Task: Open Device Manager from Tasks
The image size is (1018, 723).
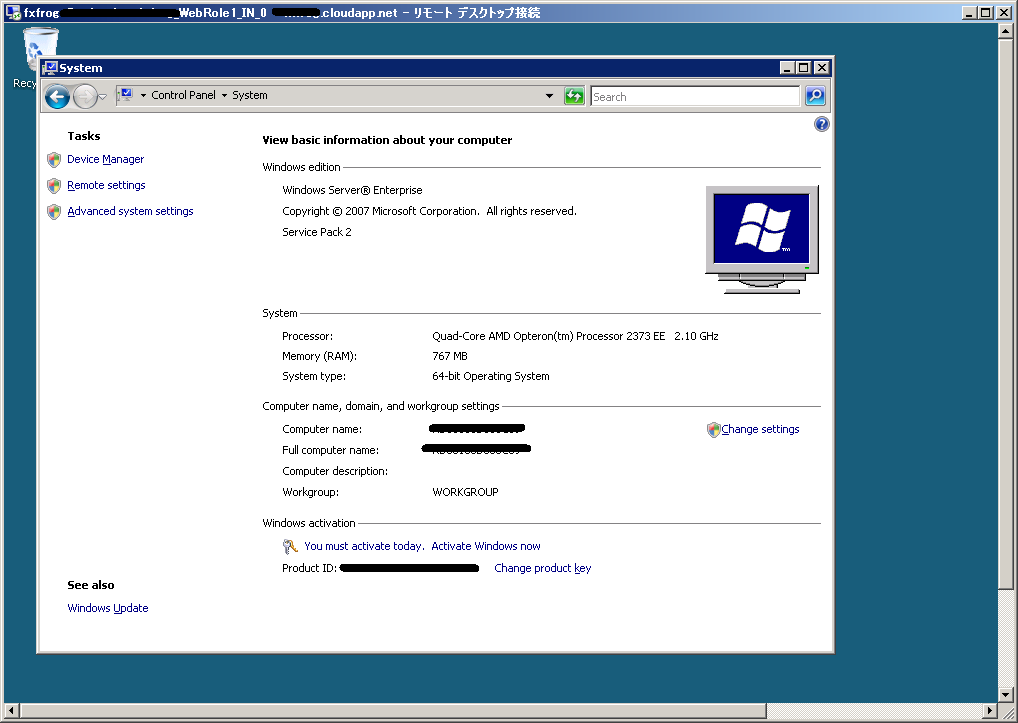Action: [105, 160]
